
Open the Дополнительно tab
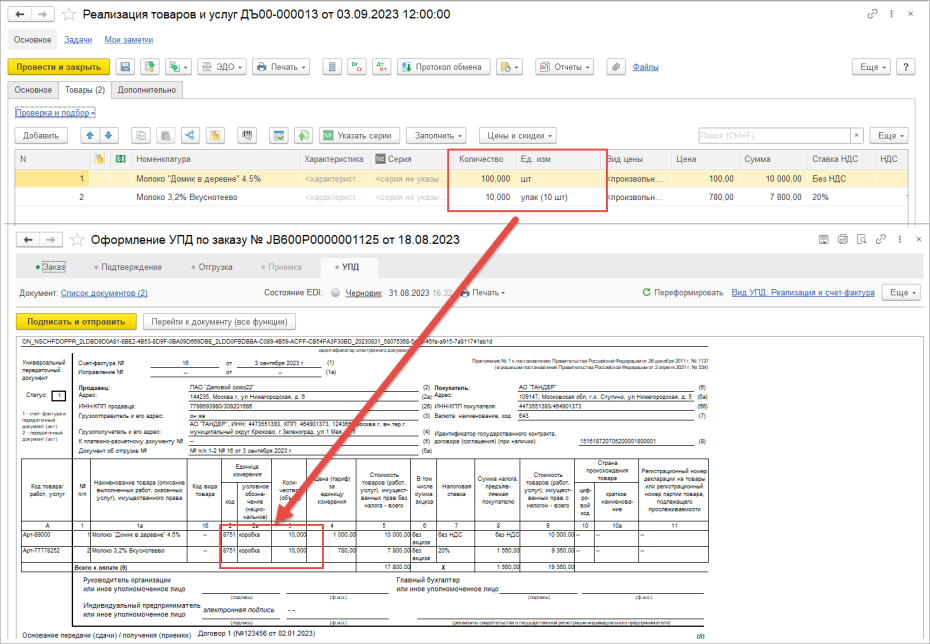pyautogui.click(x=146, y=90)
